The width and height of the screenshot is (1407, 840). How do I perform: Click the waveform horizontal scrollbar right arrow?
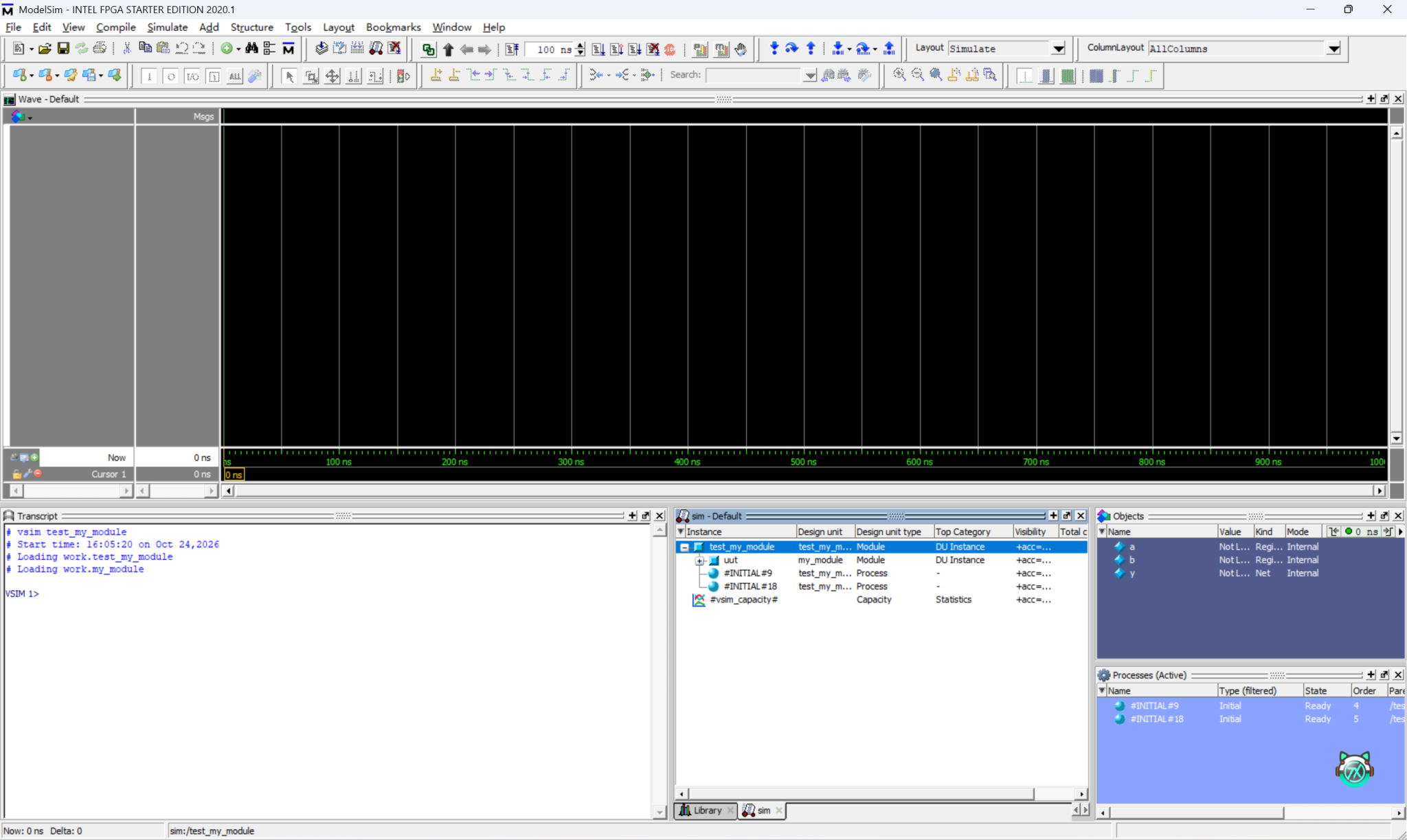pos(1380,490)
